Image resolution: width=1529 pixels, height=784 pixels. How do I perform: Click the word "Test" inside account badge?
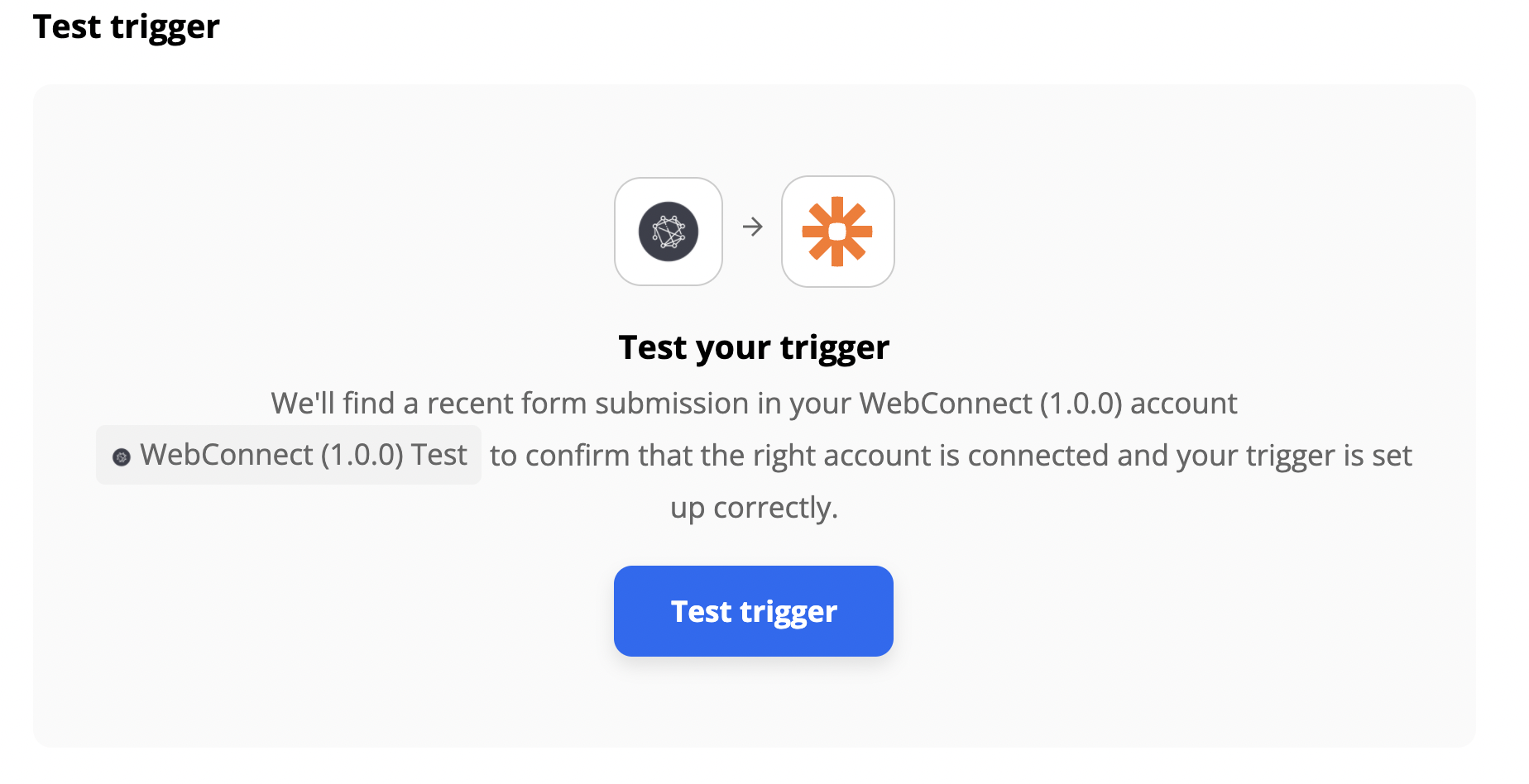click(x=439, y=455)
